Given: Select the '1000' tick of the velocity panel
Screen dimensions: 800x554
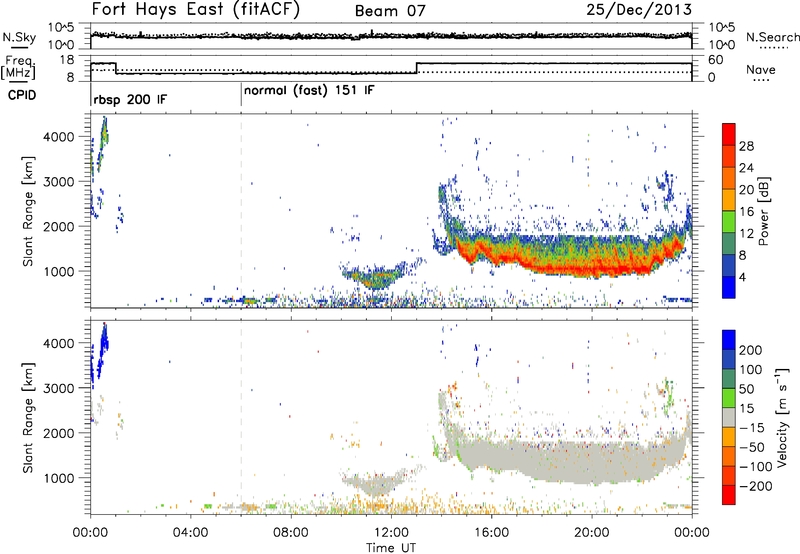Looking at the screenshot, I should tap(59, 478).
